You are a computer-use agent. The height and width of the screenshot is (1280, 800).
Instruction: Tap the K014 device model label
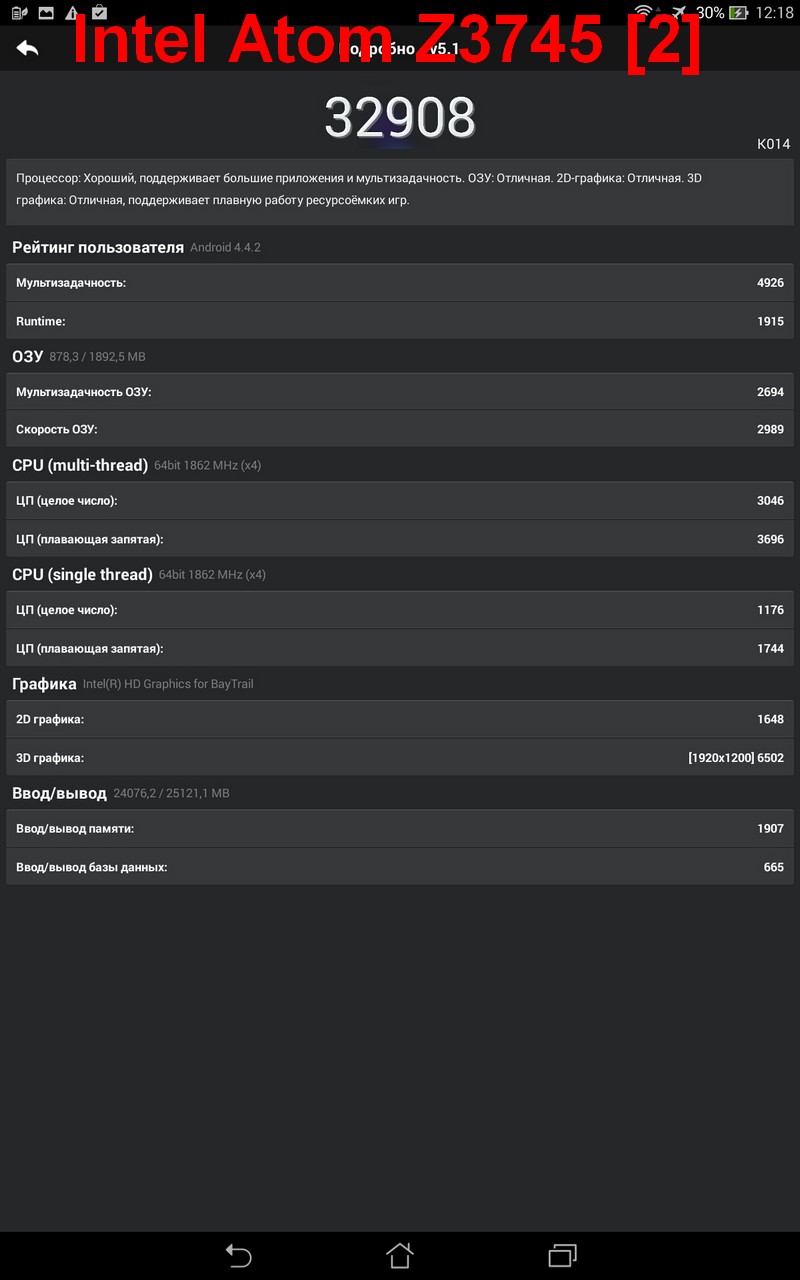tap(773, 144)
